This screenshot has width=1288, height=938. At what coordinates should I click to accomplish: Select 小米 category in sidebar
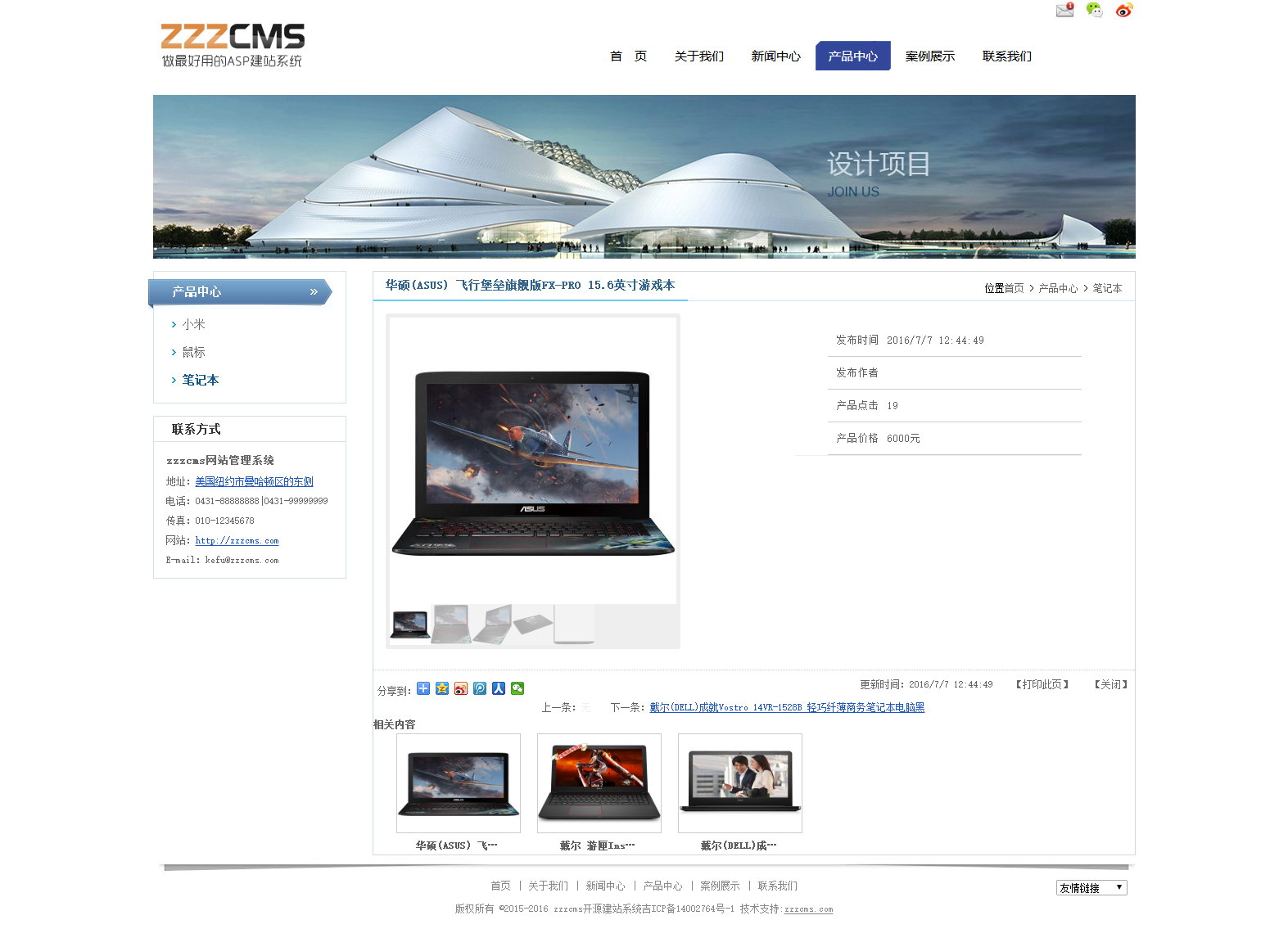click(193, 324)
